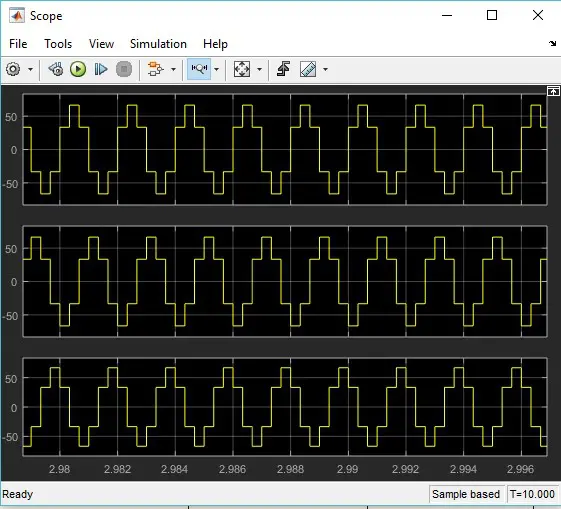
Task: Open the Configuration Properties gear icon
Action: 13,69
